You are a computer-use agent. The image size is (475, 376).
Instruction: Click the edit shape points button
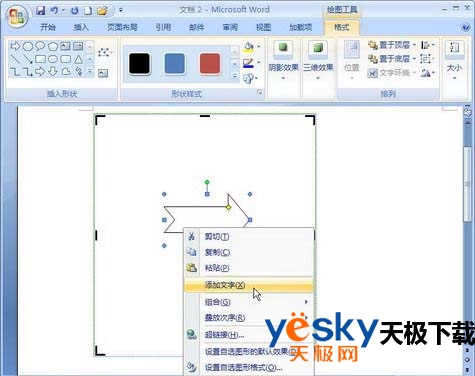105,53
